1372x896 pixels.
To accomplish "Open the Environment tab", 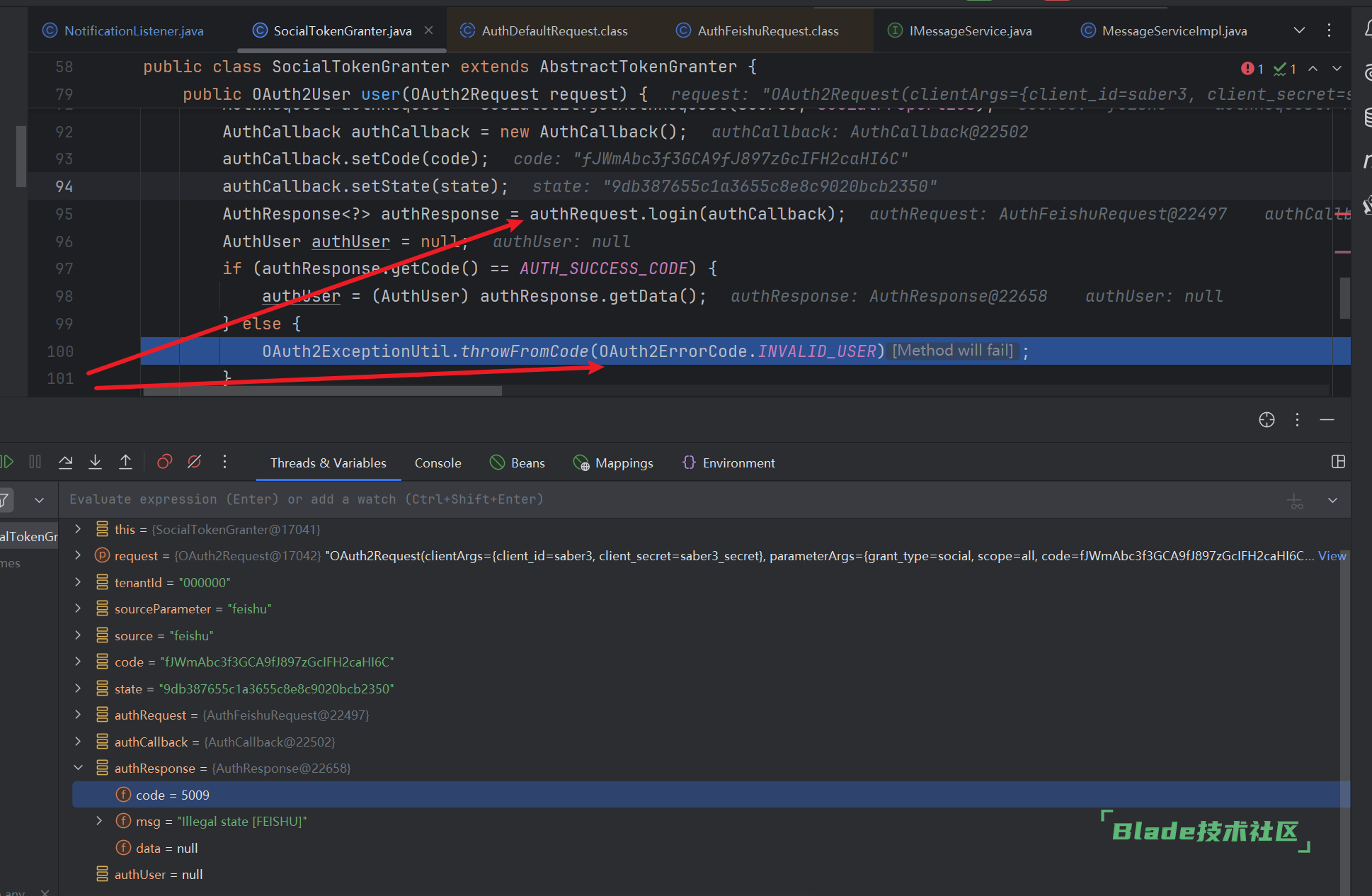I will 728,463.
